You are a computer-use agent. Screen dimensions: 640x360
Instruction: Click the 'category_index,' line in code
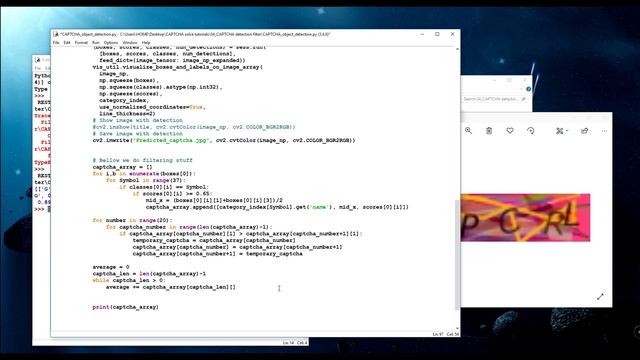[x=124, y=100]
